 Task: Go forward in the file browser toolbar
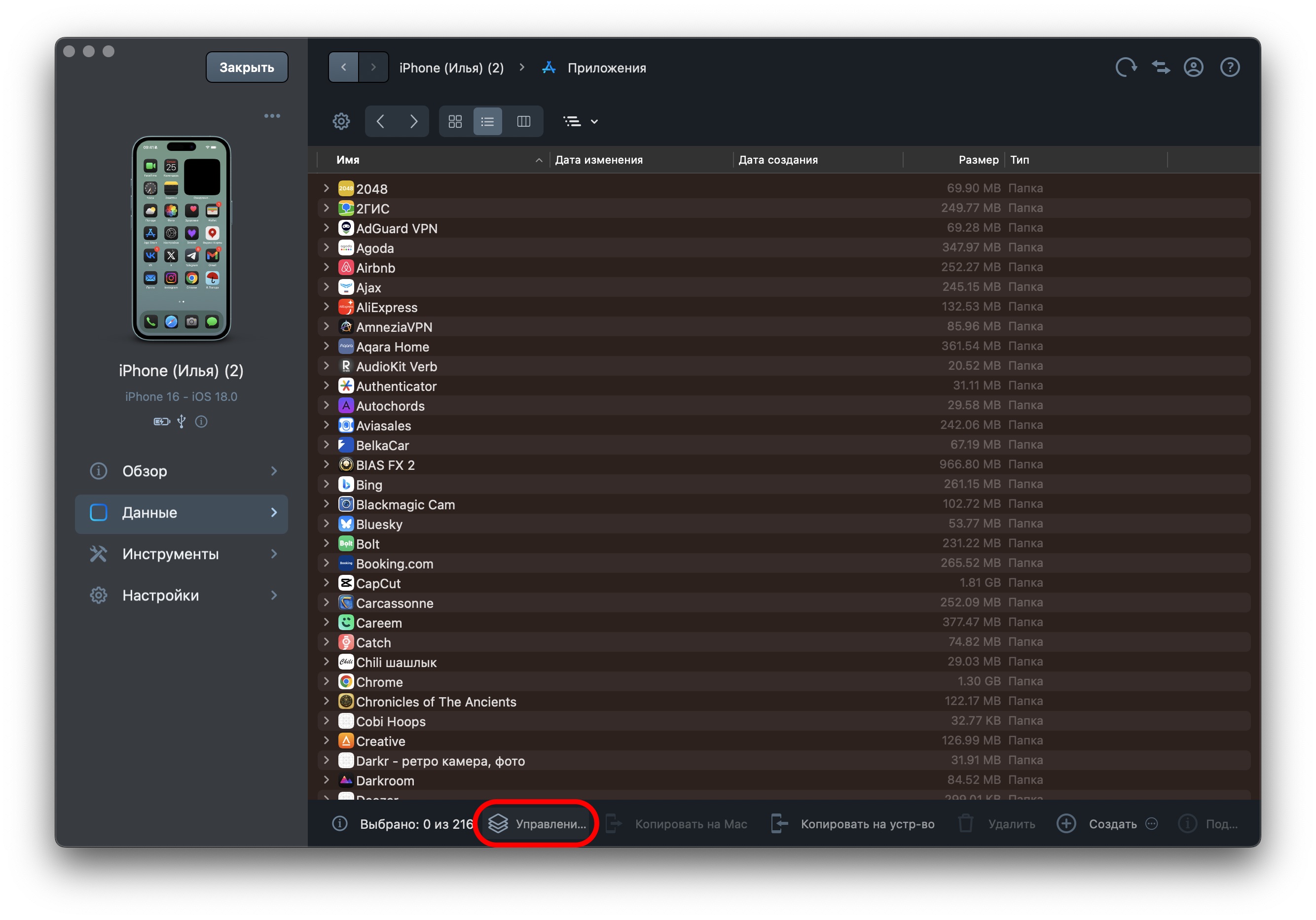[x=413, y=121]
